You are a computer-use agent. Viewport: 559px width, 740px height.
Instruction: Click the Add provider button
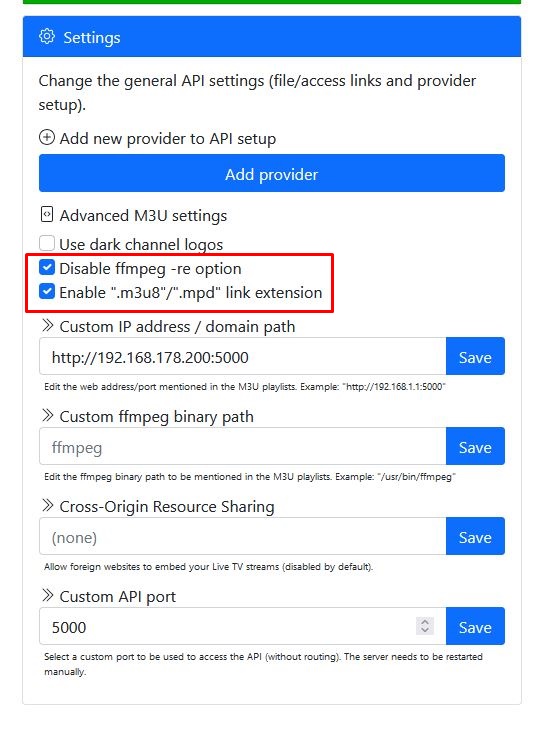click(272, 173)
